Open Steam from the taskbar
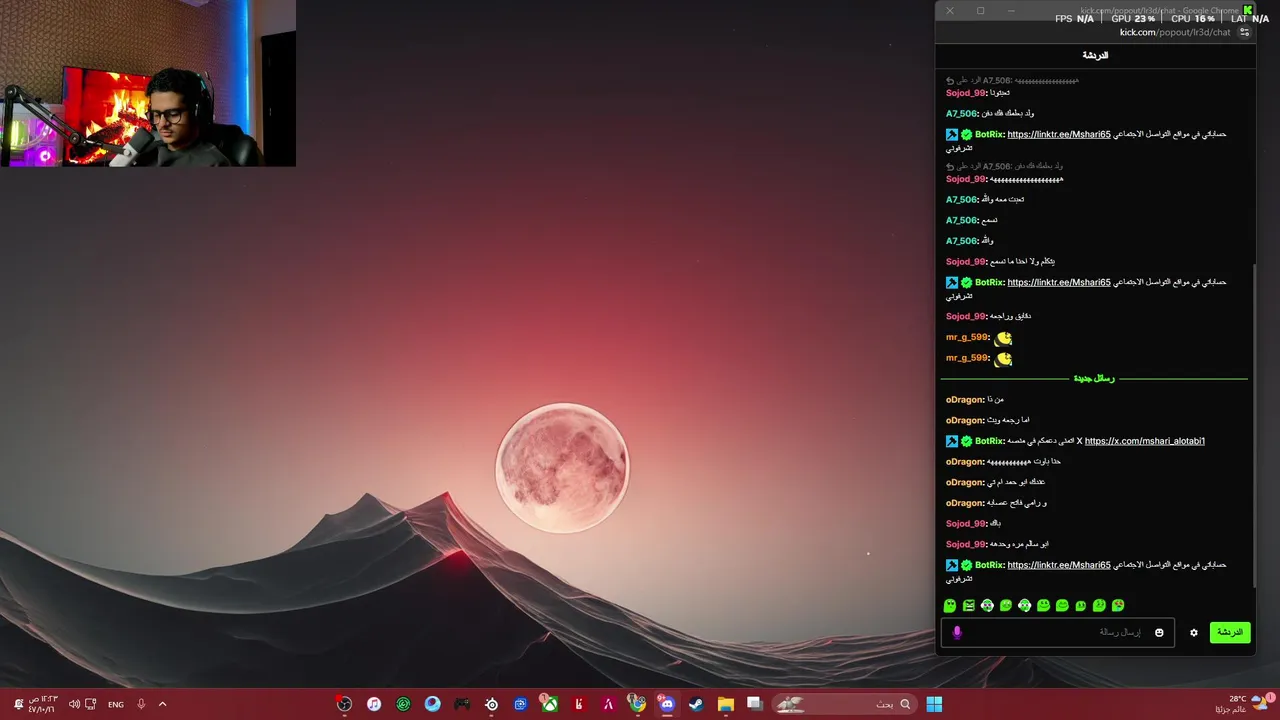 pyautogui.click(x=696, y=704)
